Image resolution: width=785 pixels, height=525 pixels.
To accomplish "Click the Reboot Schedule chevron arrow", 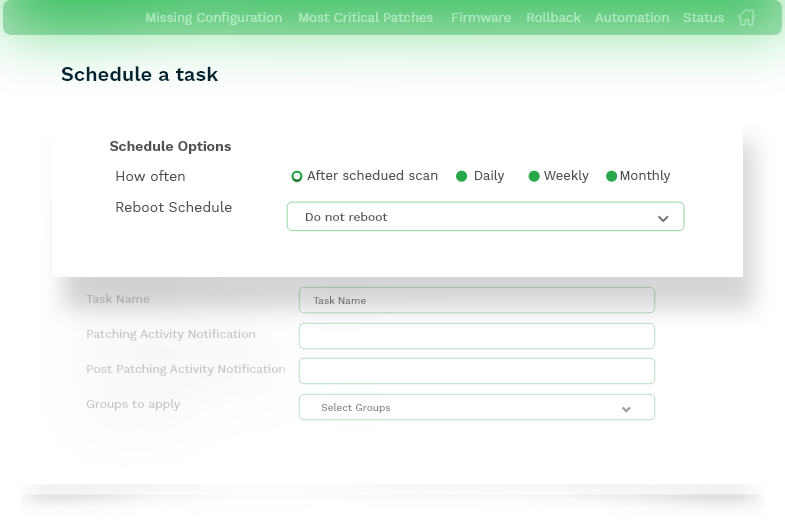I will point(662,218).
